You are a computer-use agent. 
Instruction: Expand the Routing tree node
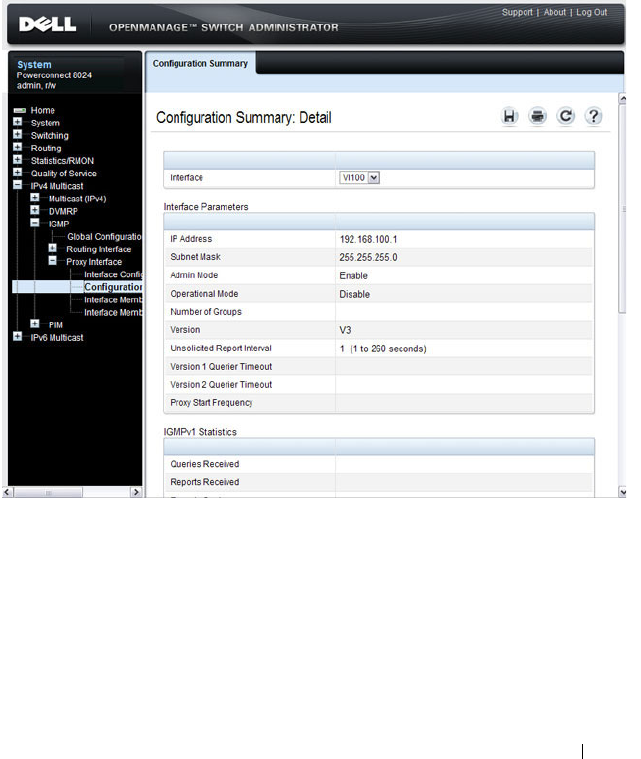(x=17, y=147)
